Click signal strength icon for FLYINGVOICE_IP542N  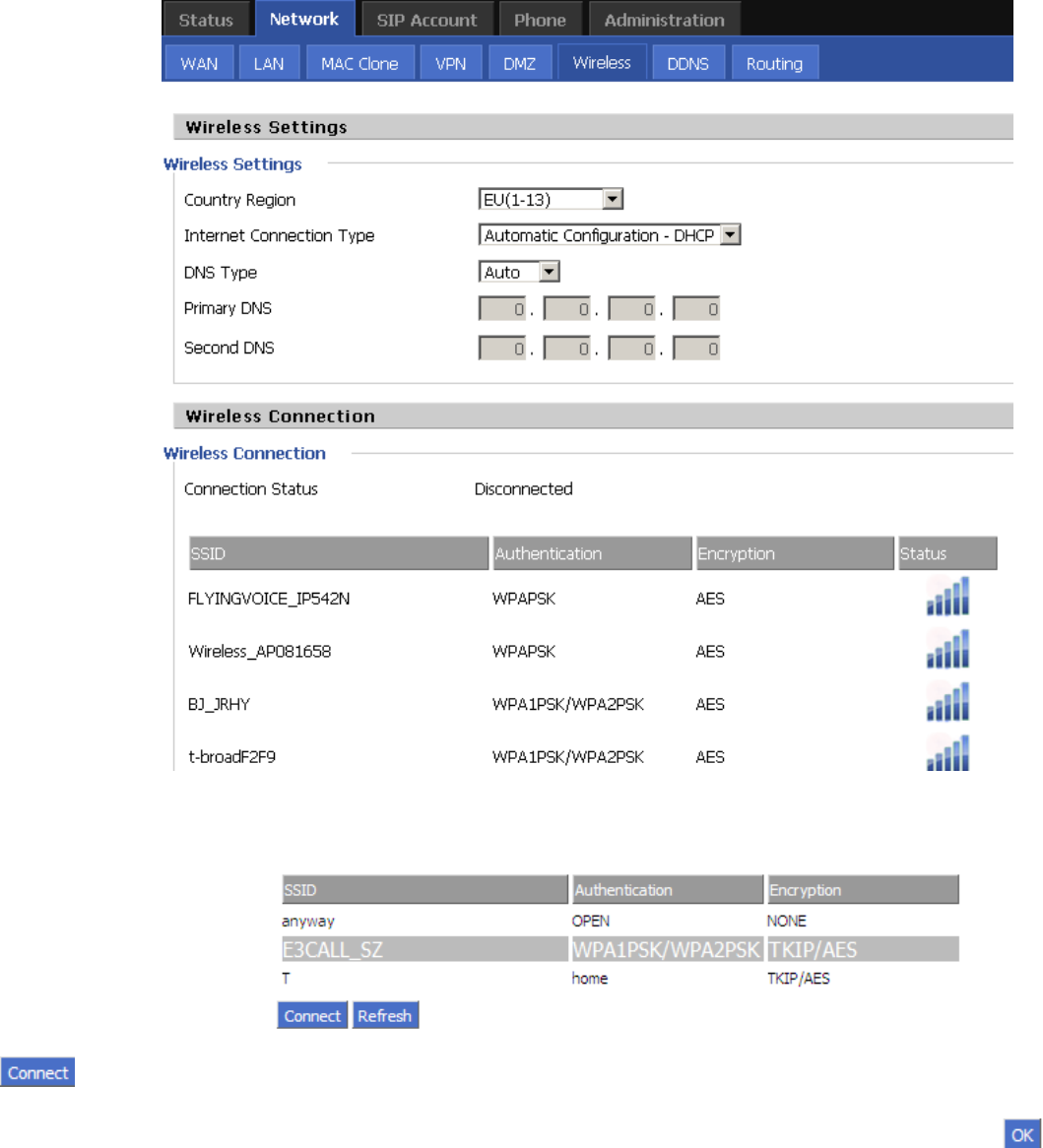[947, 596]
